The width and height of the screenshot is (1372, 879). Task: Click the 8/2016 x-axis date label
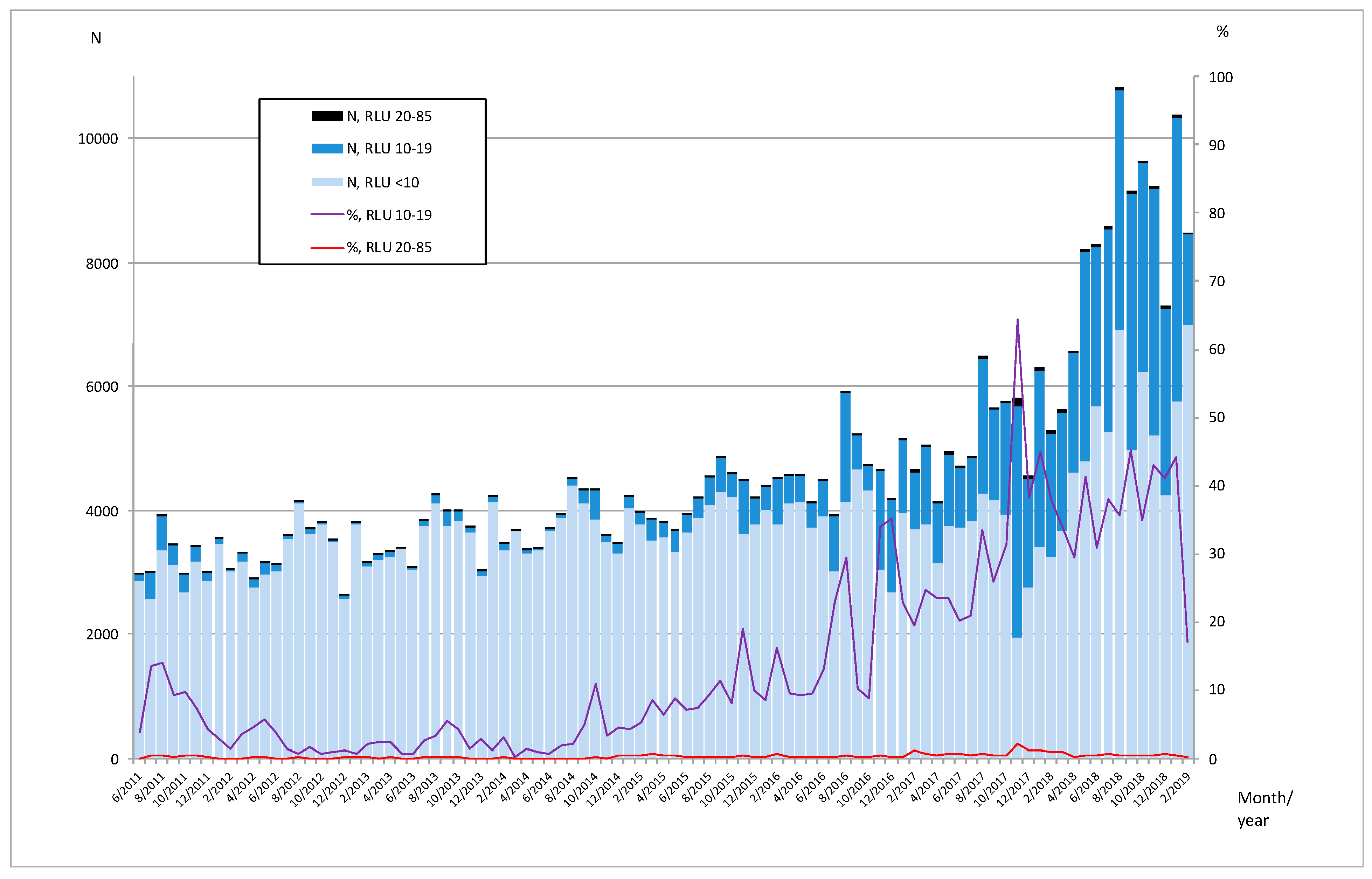pos(833,788)
